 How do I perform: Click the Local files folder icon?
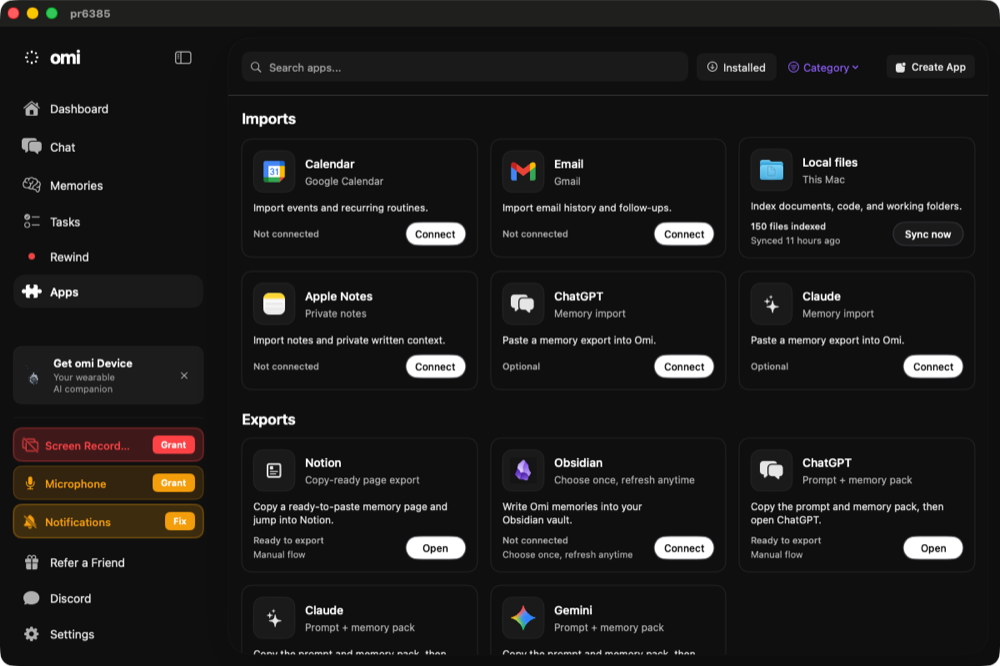click(x=771, y=170)
